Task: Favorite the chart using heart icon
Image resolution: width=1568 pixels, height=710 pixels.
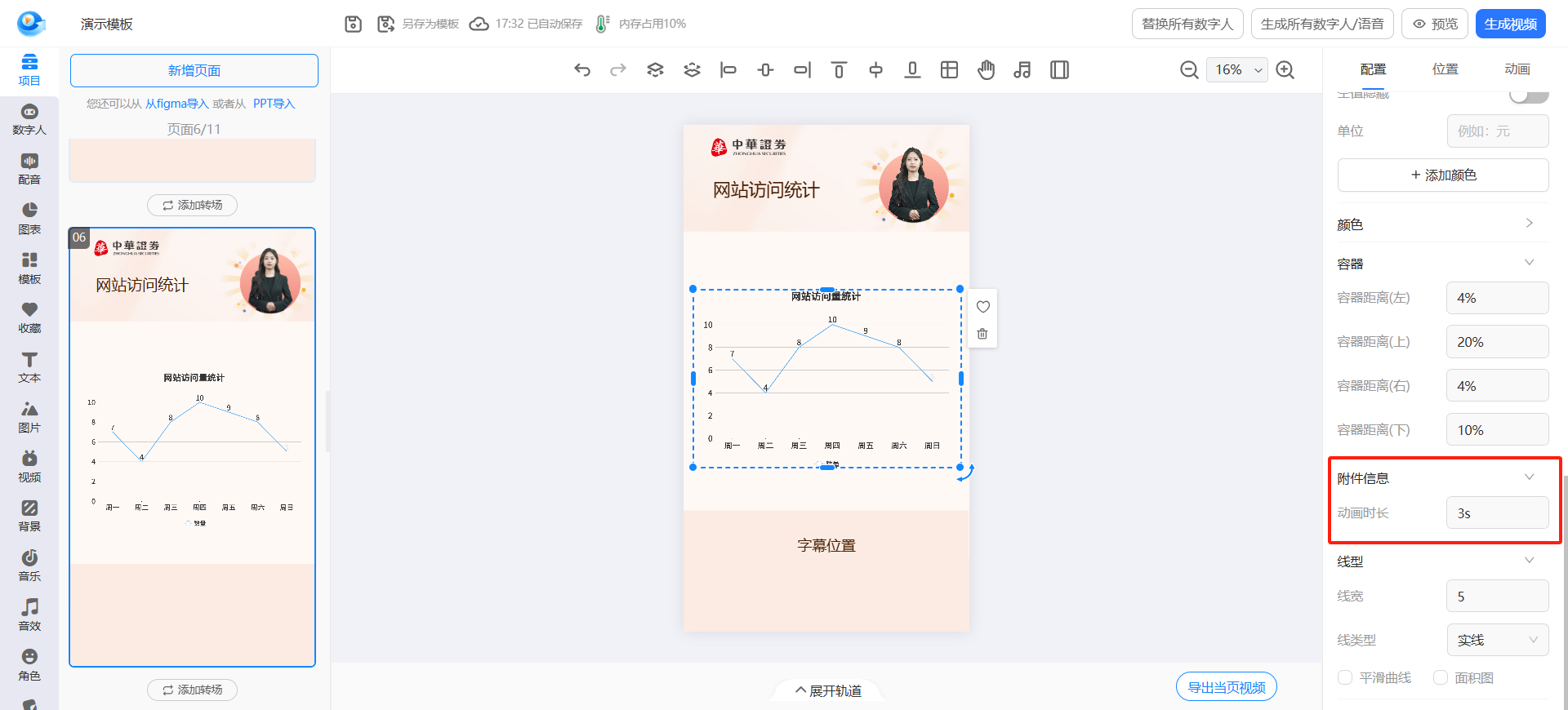Action: point(982,307)
